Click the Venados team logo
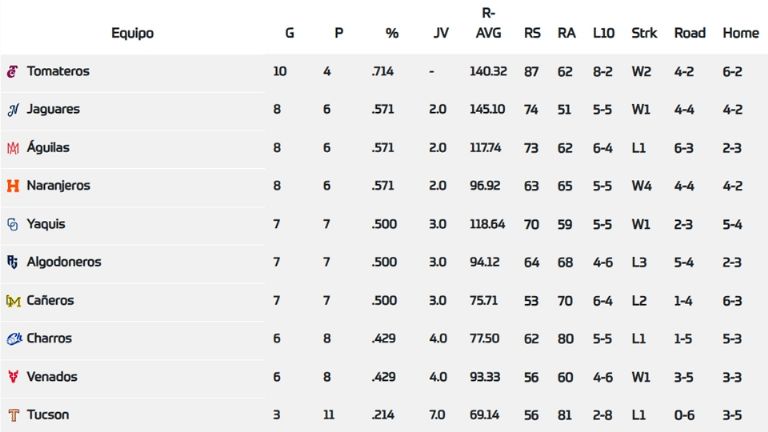The width and height of the screenshot is (768, 432). click(x=13, y=377)
